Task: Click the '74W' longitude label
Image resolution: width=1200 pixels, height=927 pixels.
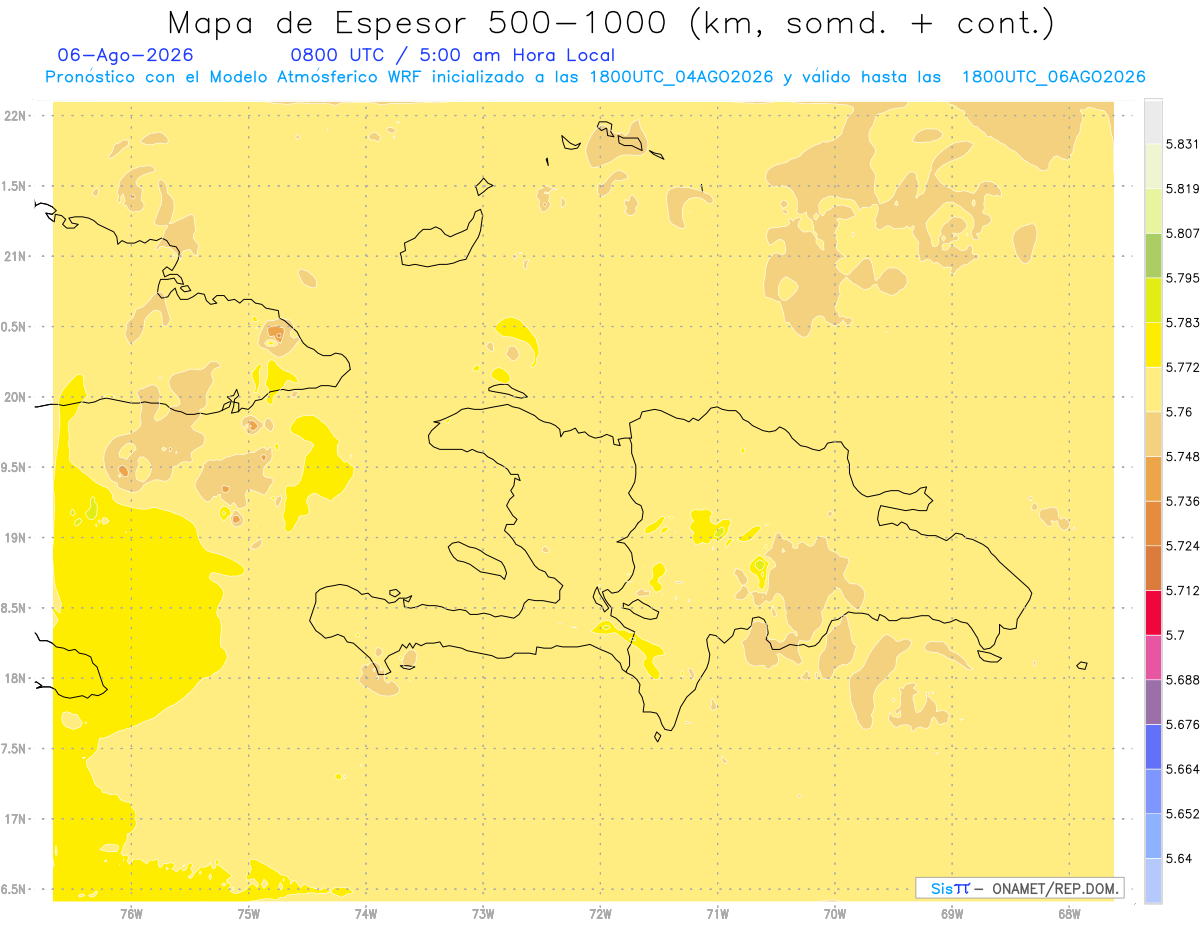Action: click(366, 914)
